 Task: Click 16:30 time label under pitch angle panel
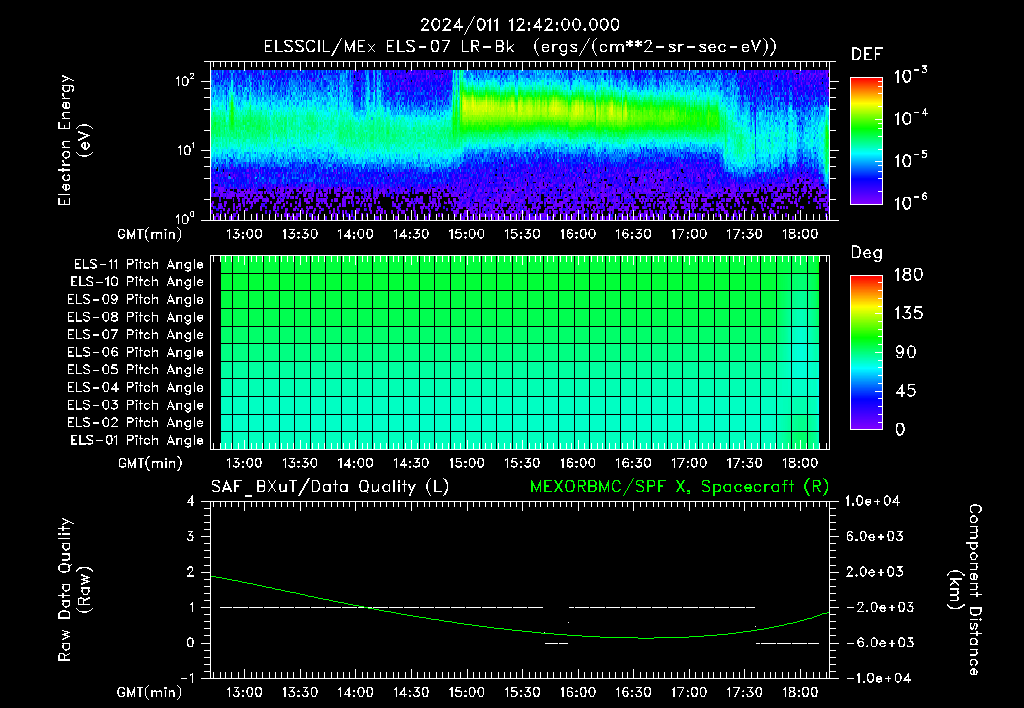click(633, 463)
